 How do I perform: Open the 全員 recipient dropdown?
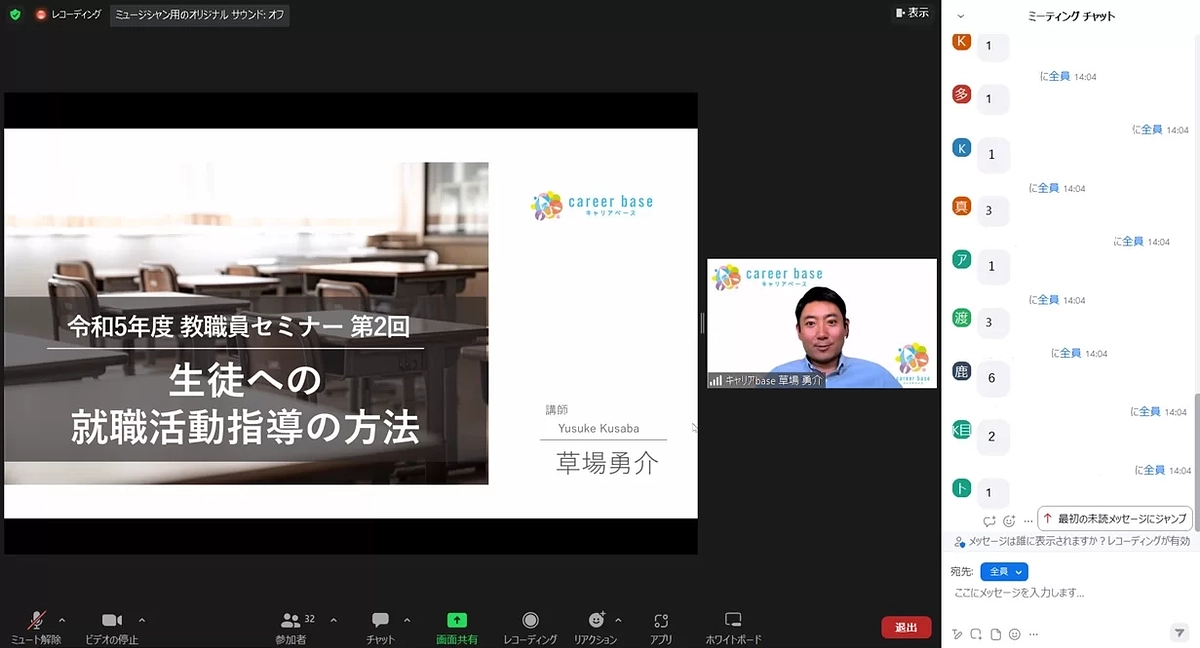point(1002,571)
